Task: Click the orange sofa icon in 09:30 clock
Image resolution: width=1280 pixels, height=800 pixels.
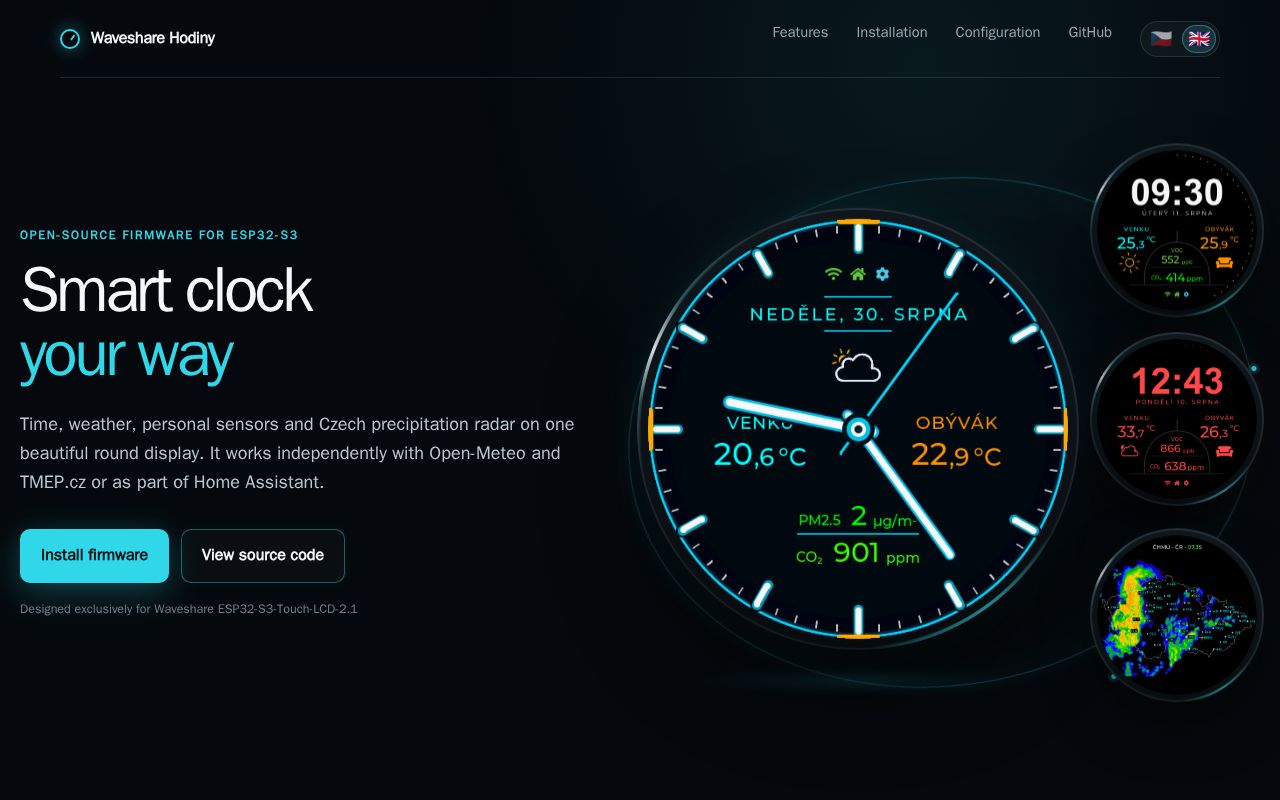Action: point(1224,264)
